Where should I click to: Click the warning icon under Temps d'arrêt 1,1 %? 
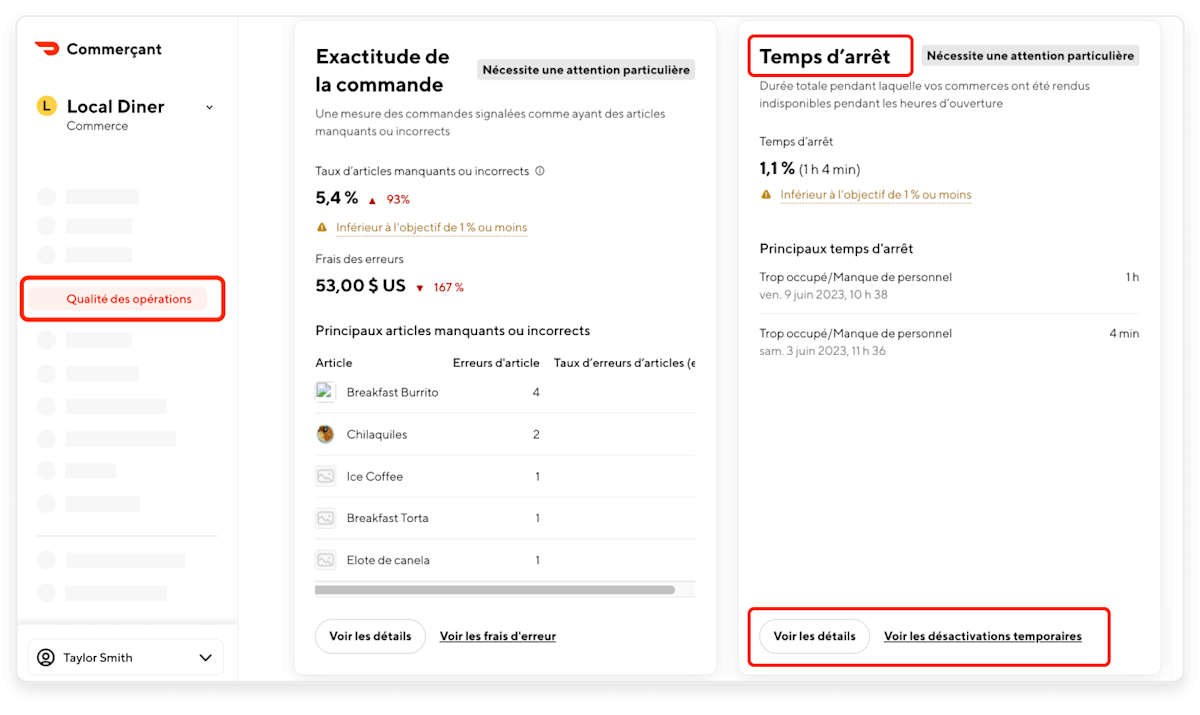(766, 195)
